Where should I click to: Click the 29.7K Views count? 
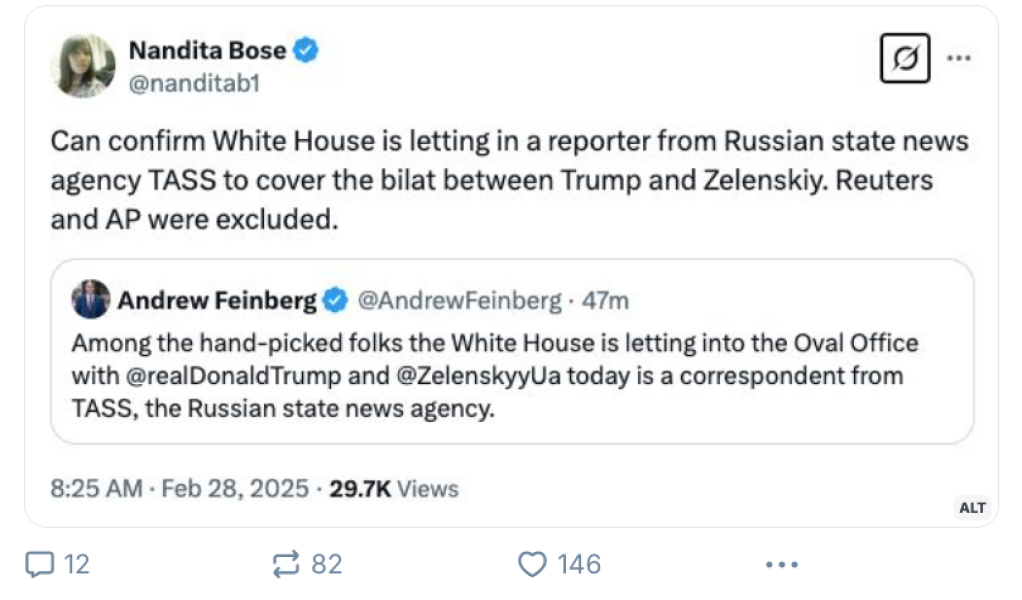point(393,488)
